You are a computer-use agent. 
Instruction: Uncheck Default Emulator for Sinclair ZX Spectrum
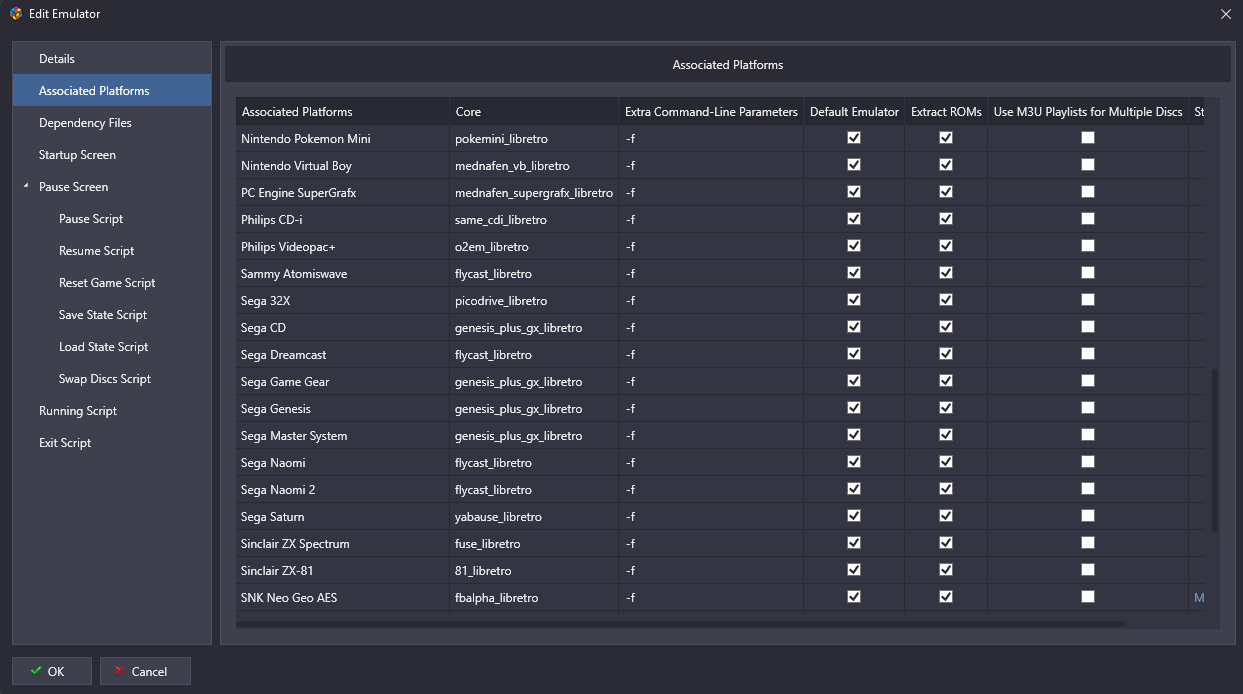(854, 543)
